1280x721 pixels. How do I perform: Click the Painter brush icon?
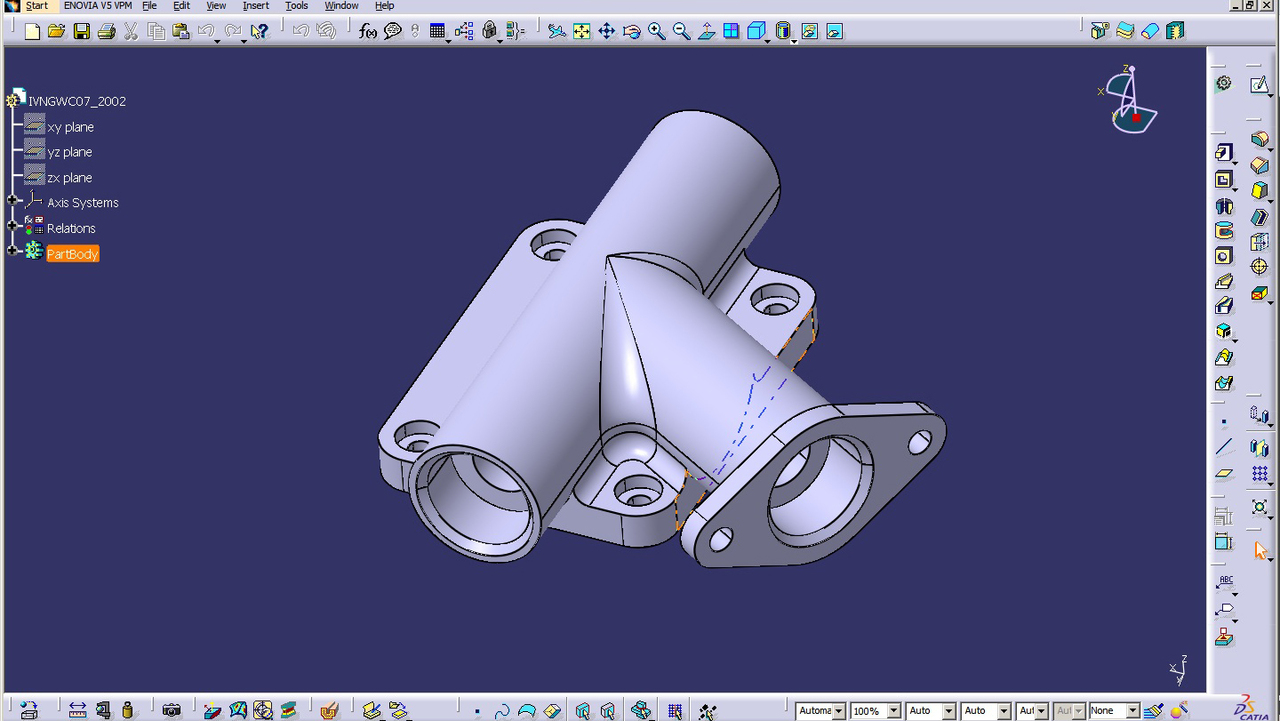tap(1152, 710)
